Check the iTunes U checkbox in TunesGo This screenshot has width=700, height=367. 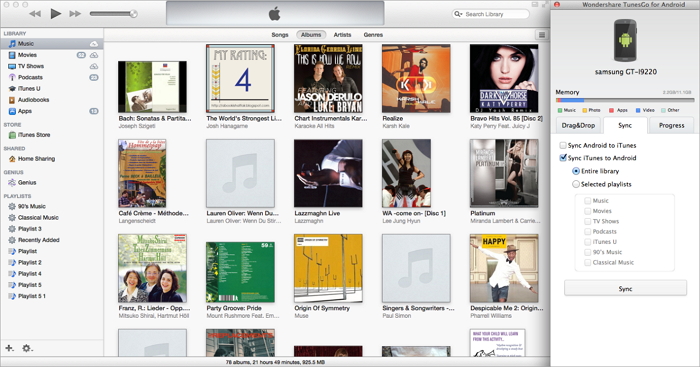point(588,242)
